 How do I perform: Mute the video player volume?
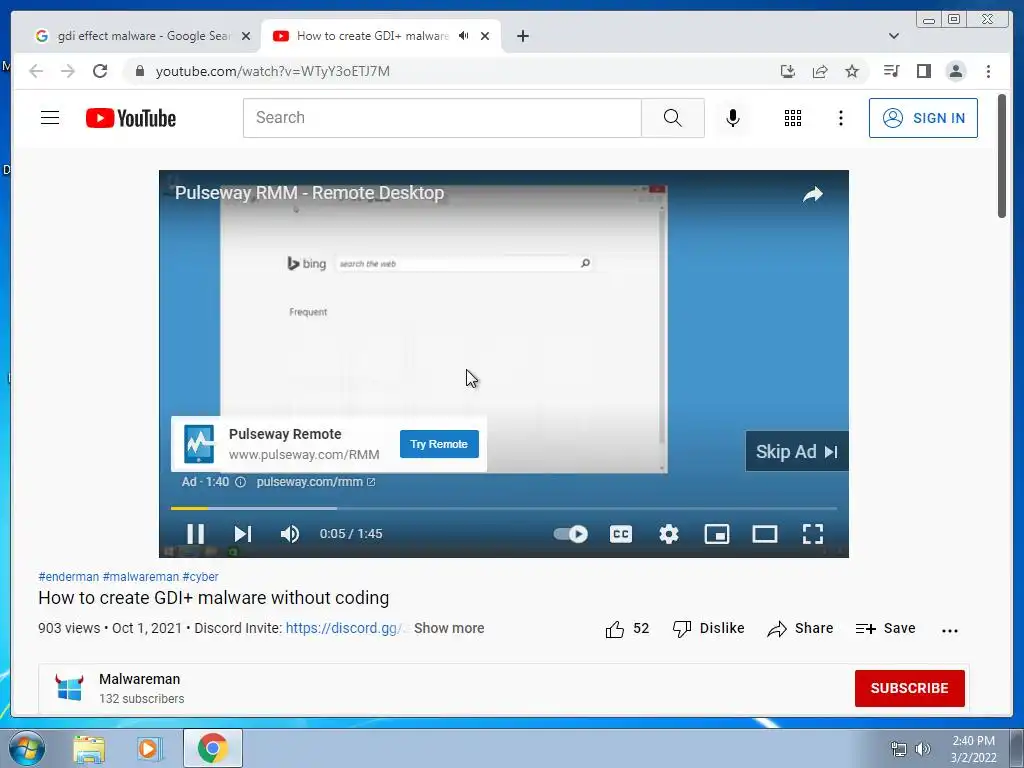[x=290, y=534]
